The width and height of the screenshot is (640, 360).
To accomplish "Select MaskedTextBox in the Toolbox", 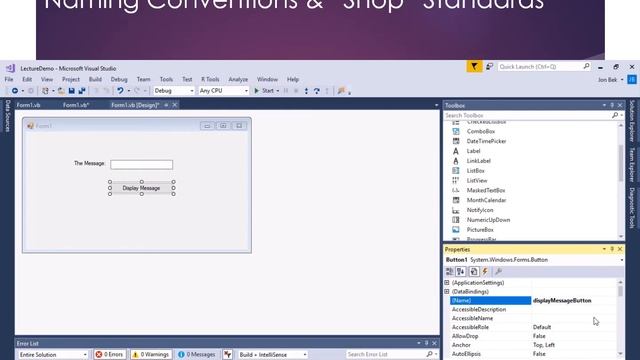I will click(x=486, y=190).
